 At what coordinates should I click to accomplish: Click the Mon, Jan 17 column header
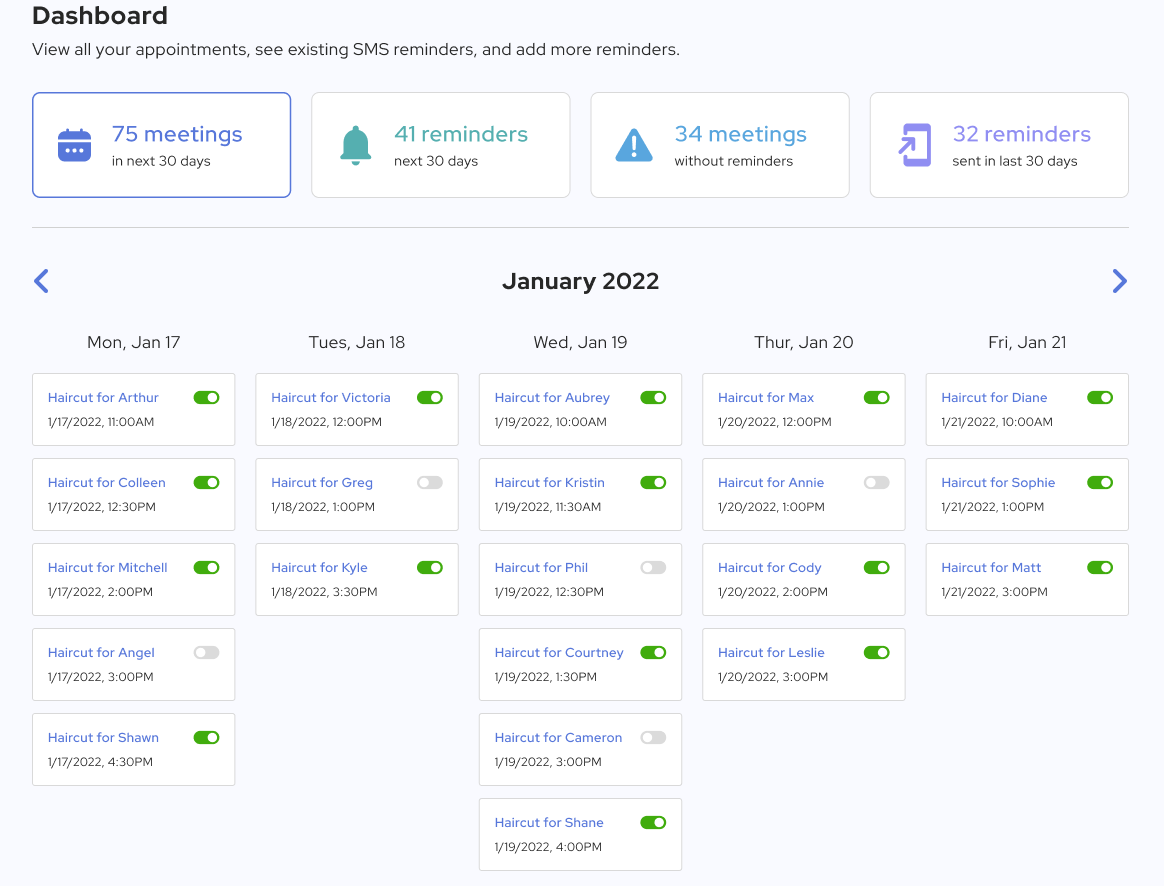134,342
